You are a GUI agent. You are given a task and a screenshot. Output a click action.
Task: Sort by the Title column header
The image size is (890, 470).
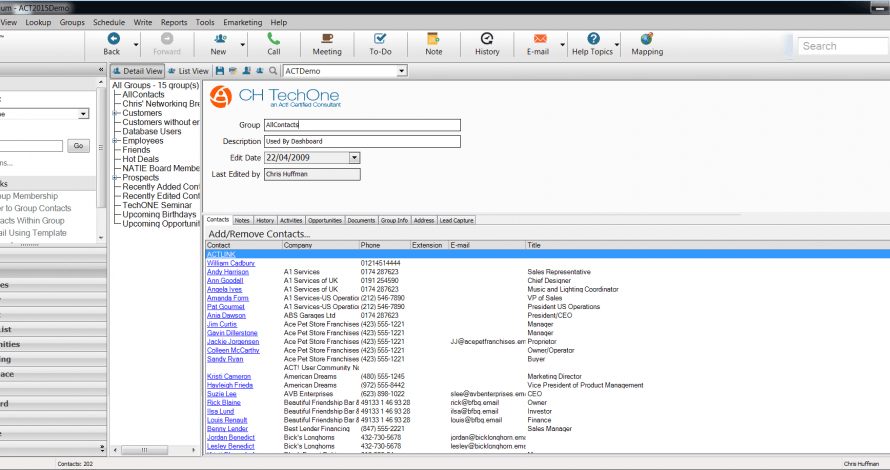(x=707, y=245)
